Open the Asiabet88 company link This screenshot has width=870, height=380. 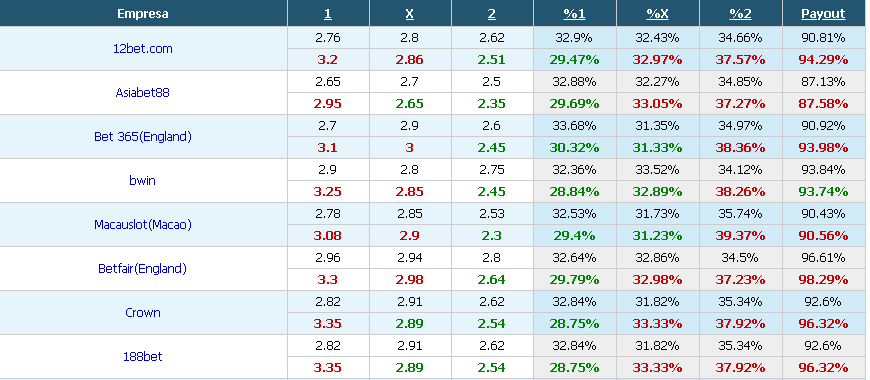[x=143, y=93]
